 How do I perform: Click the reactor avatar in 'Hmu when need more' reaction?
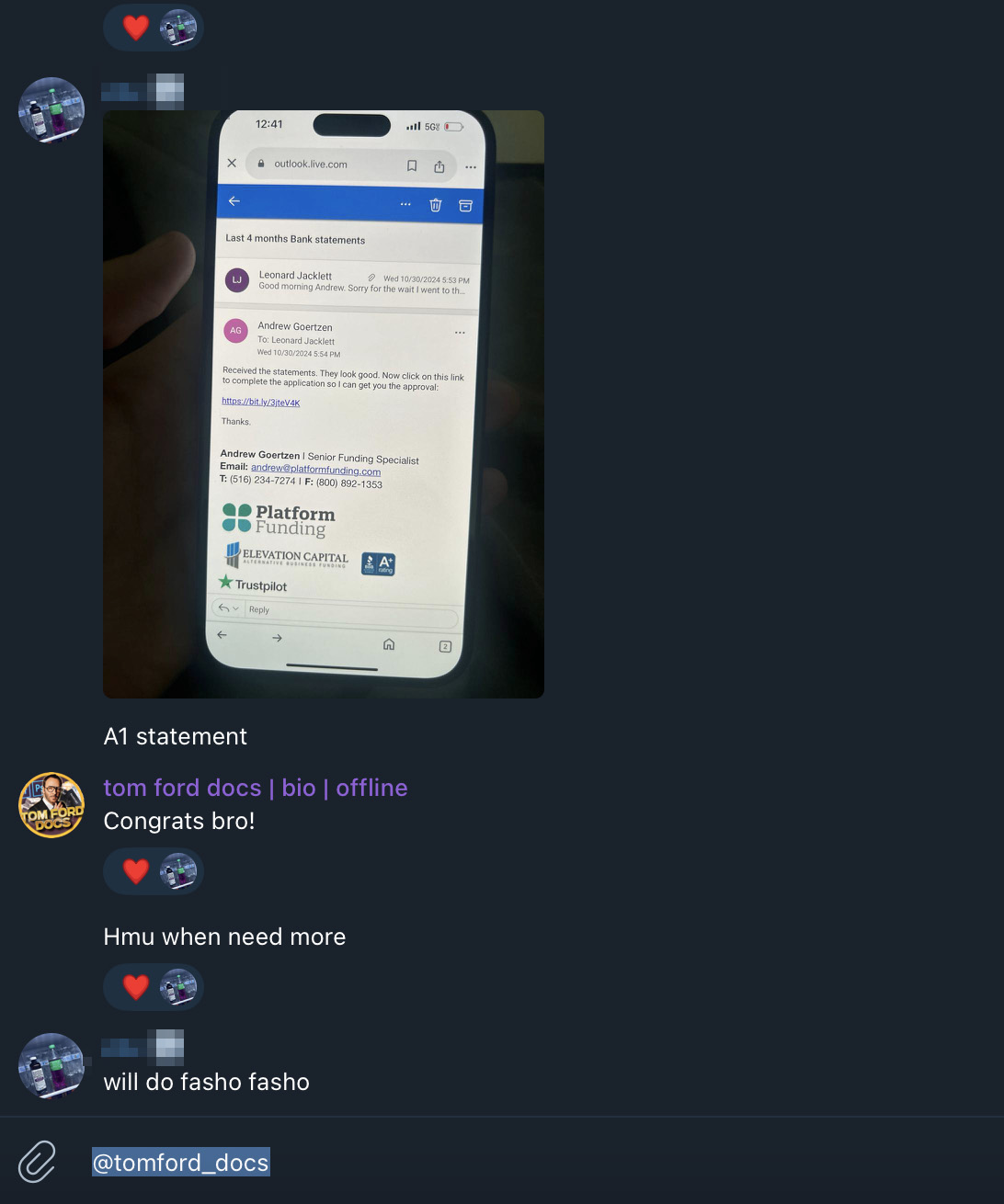(x=178, y=986)
